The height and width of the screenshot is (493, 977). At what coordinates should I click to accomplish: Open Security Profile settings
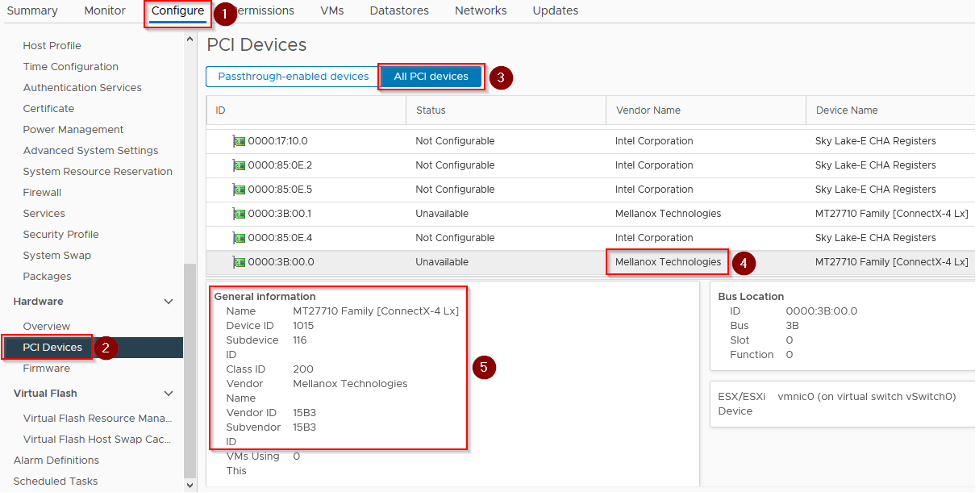click(60, 234)
